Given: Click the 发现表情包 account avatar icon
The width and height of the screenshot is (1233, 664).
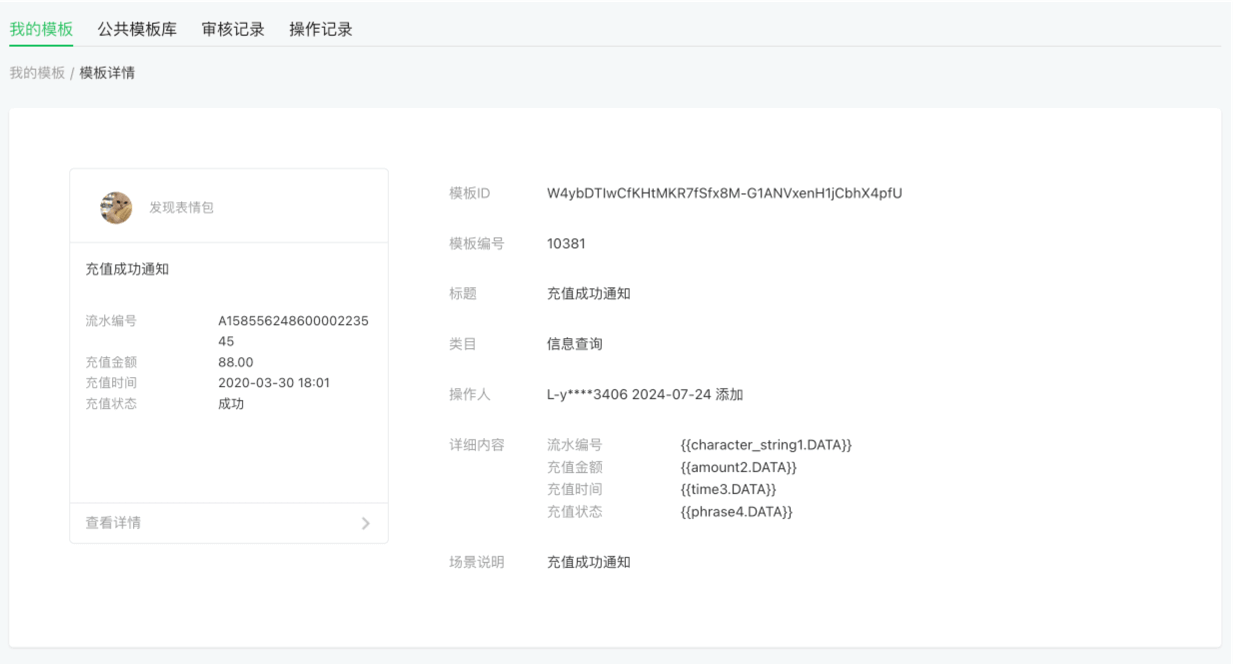Looking at the screenshot, I should click(x=116, y=207).
